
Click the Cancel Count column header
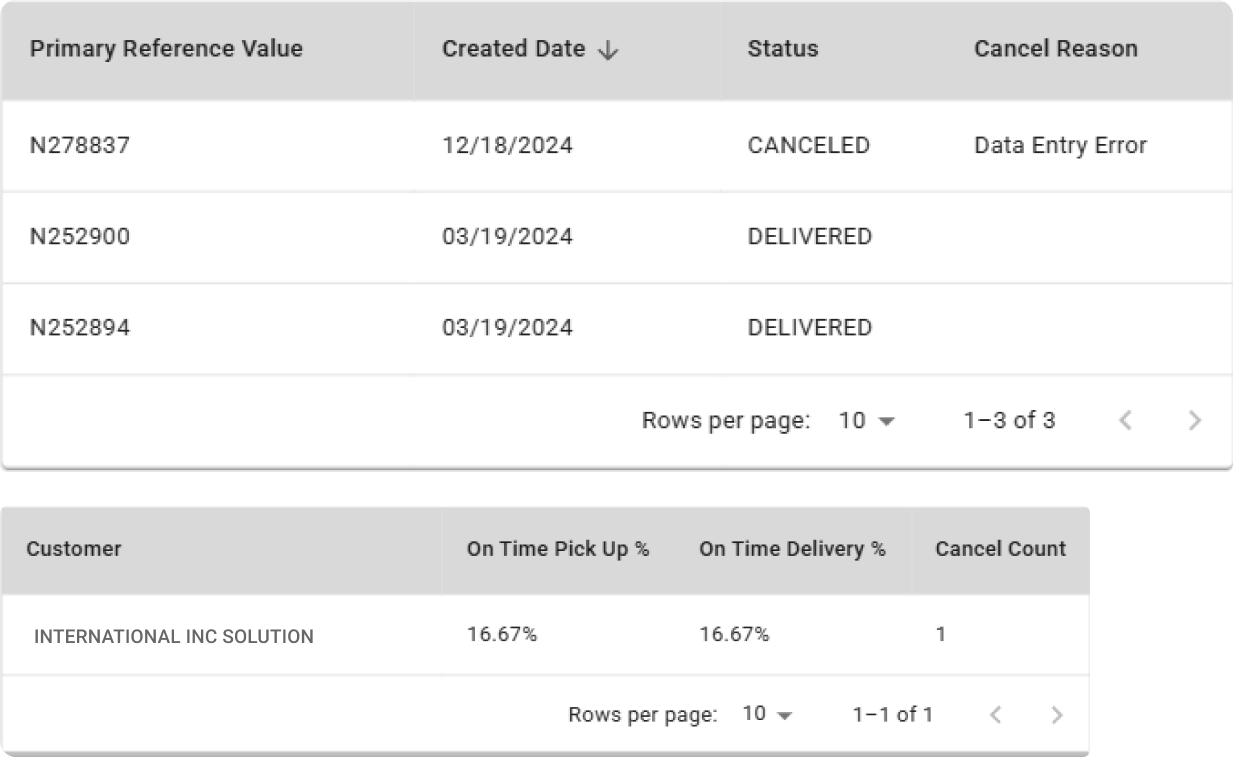[x=1000, y=549]
